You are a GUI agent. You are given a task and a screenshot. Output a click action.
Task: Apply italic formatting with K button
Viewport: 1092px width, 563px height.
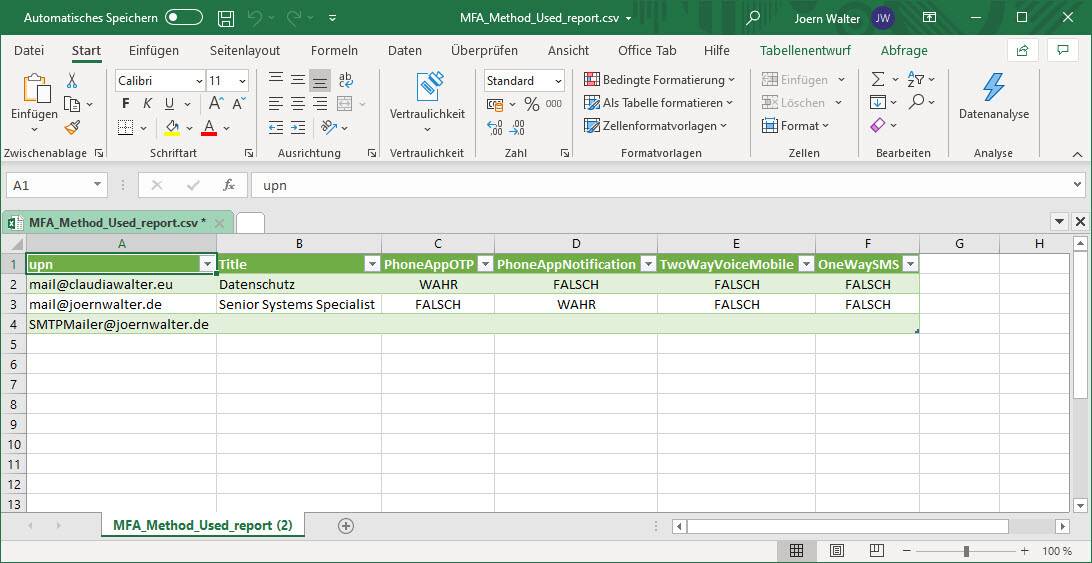tap(147, 104)
